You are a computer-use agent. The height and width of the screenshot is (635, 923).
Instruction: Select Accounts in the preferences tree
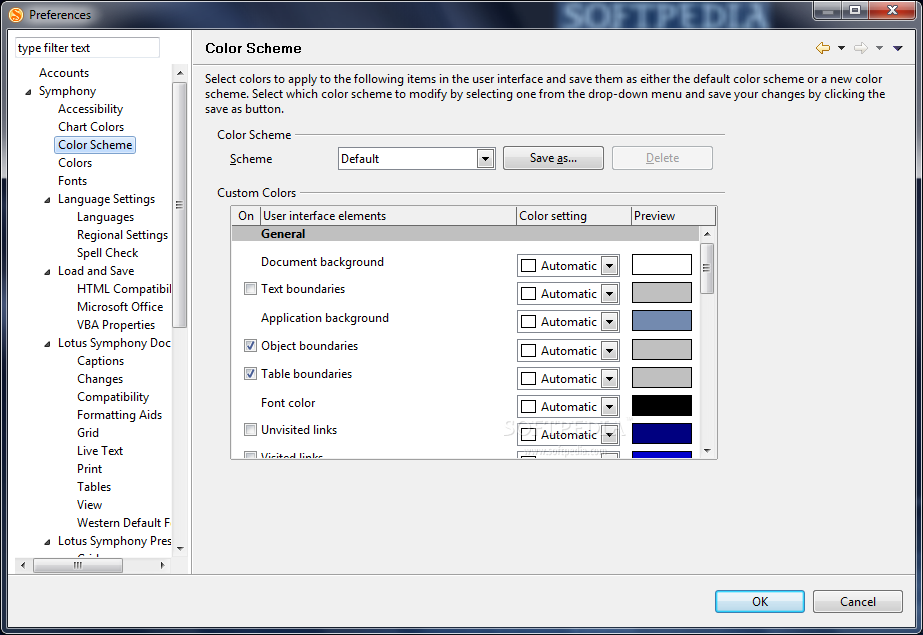pos(64,73)
